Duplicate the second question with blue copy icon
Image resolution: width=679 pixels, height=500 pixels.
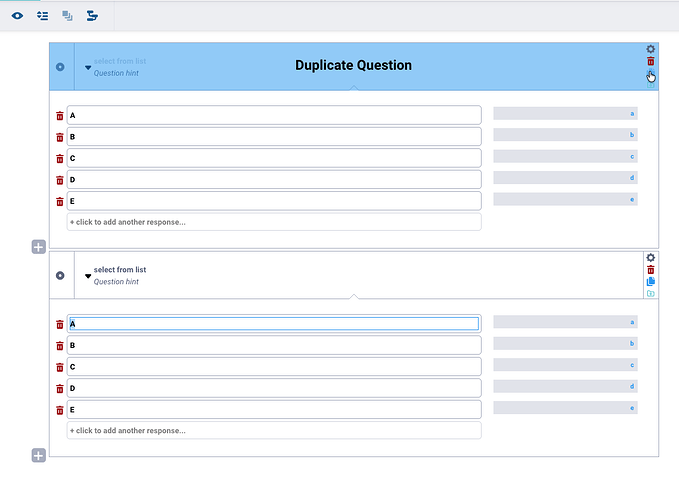coord(650,281)
